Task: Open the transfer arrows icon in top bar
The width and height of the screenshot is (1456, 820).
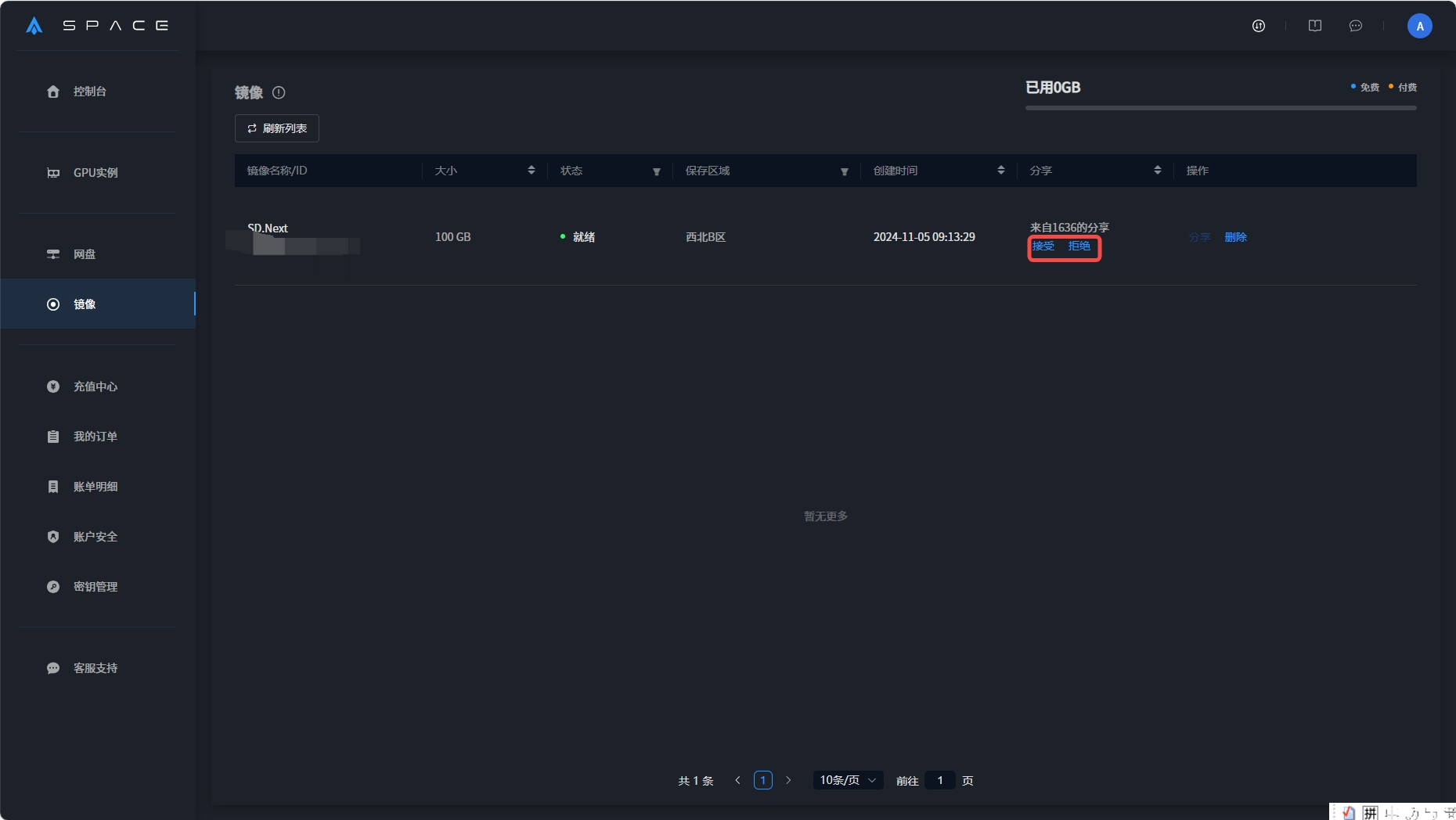Action: pyautogui.click(x=1259, y=26)
